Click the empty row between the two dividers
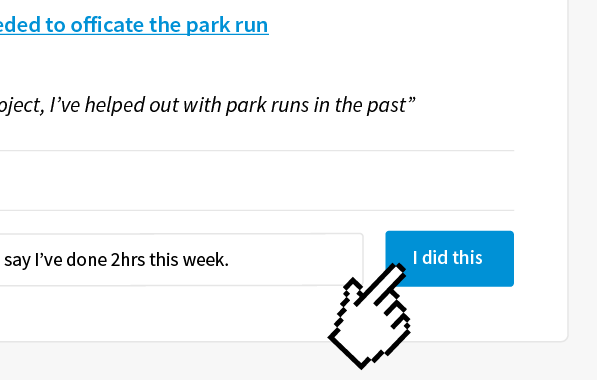This screenshot has height=380, width=597. tap(257, 180)
